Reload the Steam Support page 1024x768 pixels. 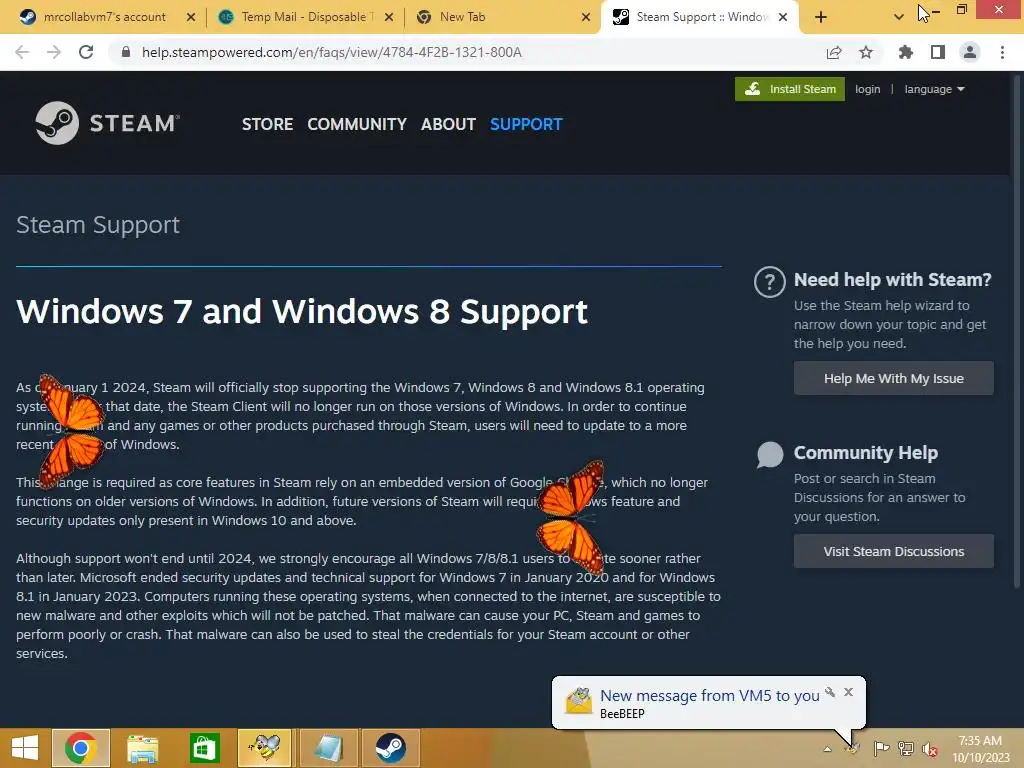(x=86, y=52)
